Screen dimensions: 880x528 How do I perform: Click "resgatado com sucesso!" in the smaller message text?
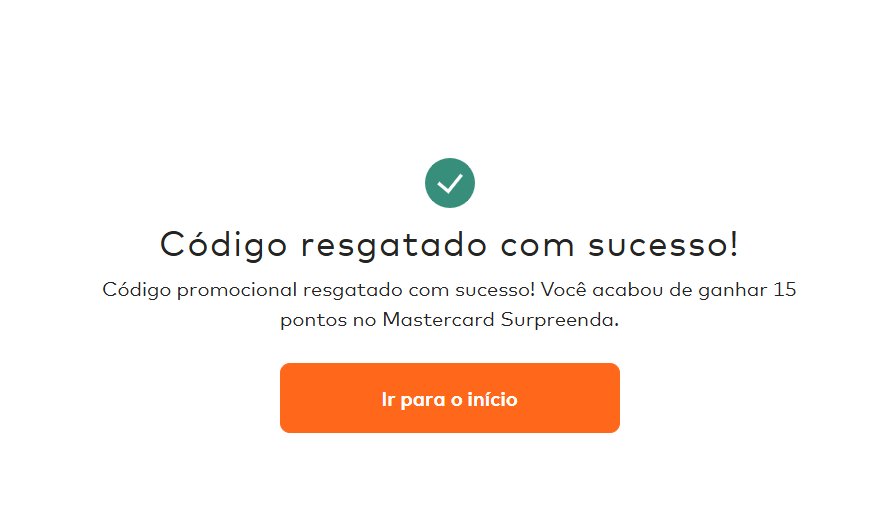click(x=419, y=290)
